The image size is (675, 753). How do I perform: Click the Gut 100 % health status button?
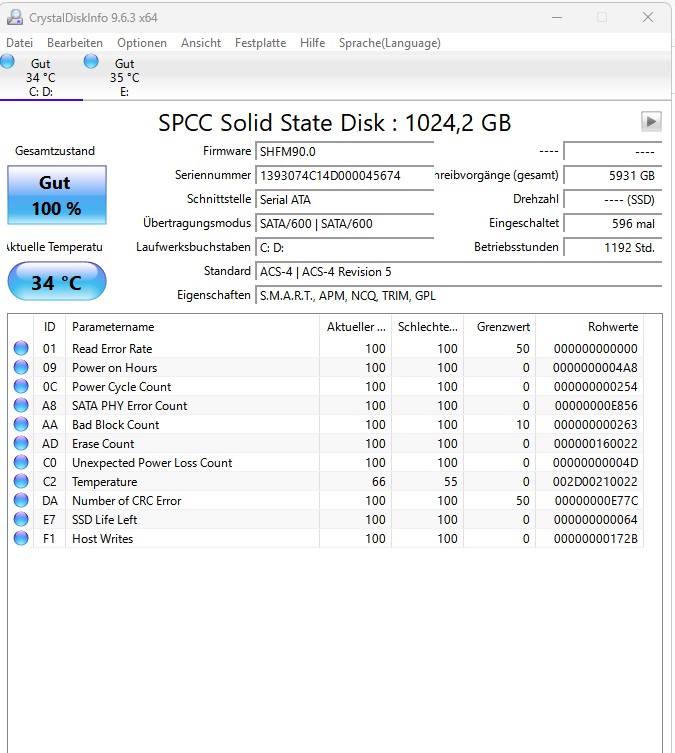pyautogui.click(x=56, y=195)
